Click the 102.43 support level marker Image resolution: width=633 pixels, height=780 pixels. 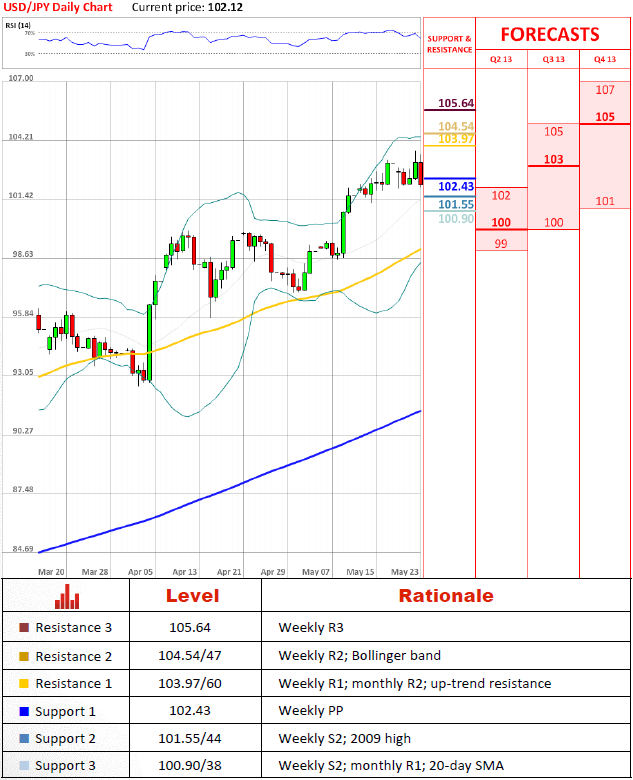pos(456,186)
